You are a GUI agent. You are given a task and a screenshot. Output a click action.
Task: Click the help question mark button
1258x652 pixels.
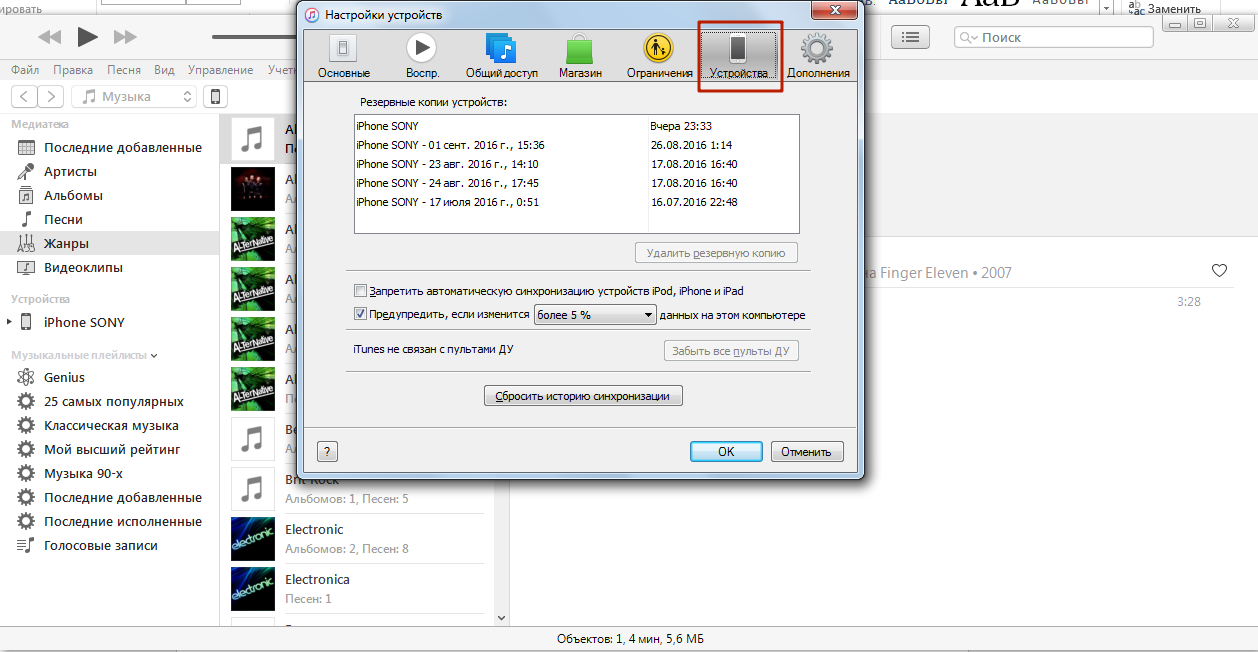(327, 451)
